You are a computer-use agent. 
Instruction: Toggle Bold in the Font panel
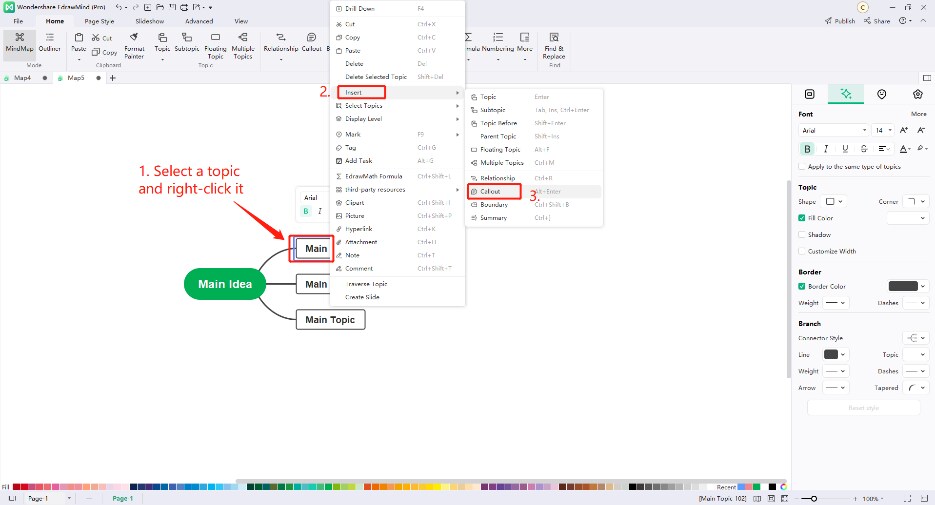pos(807,148)
